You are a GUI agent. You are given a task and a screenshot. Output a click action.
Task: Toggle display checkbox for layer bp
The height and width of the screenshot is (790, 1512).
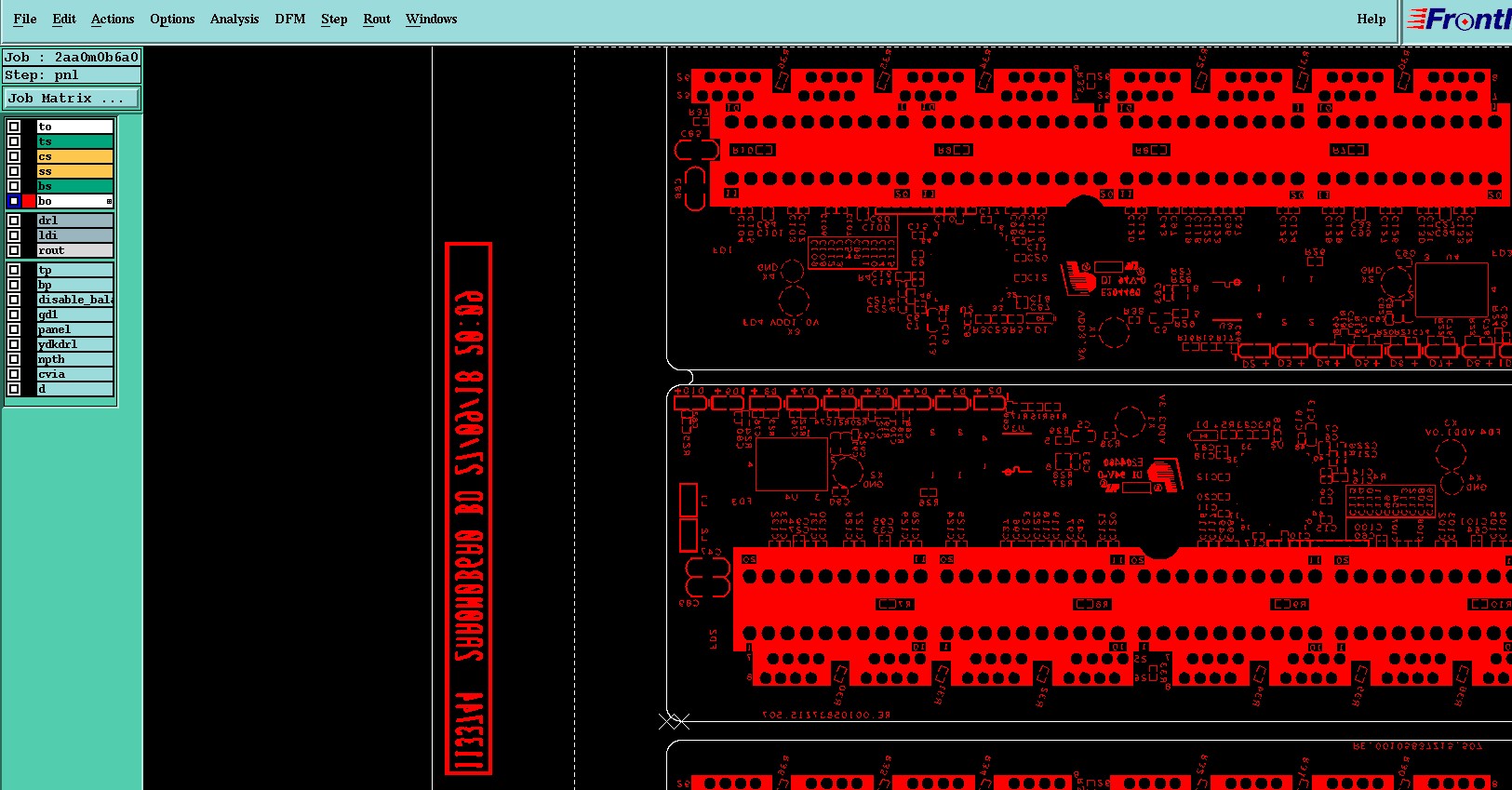14,285
